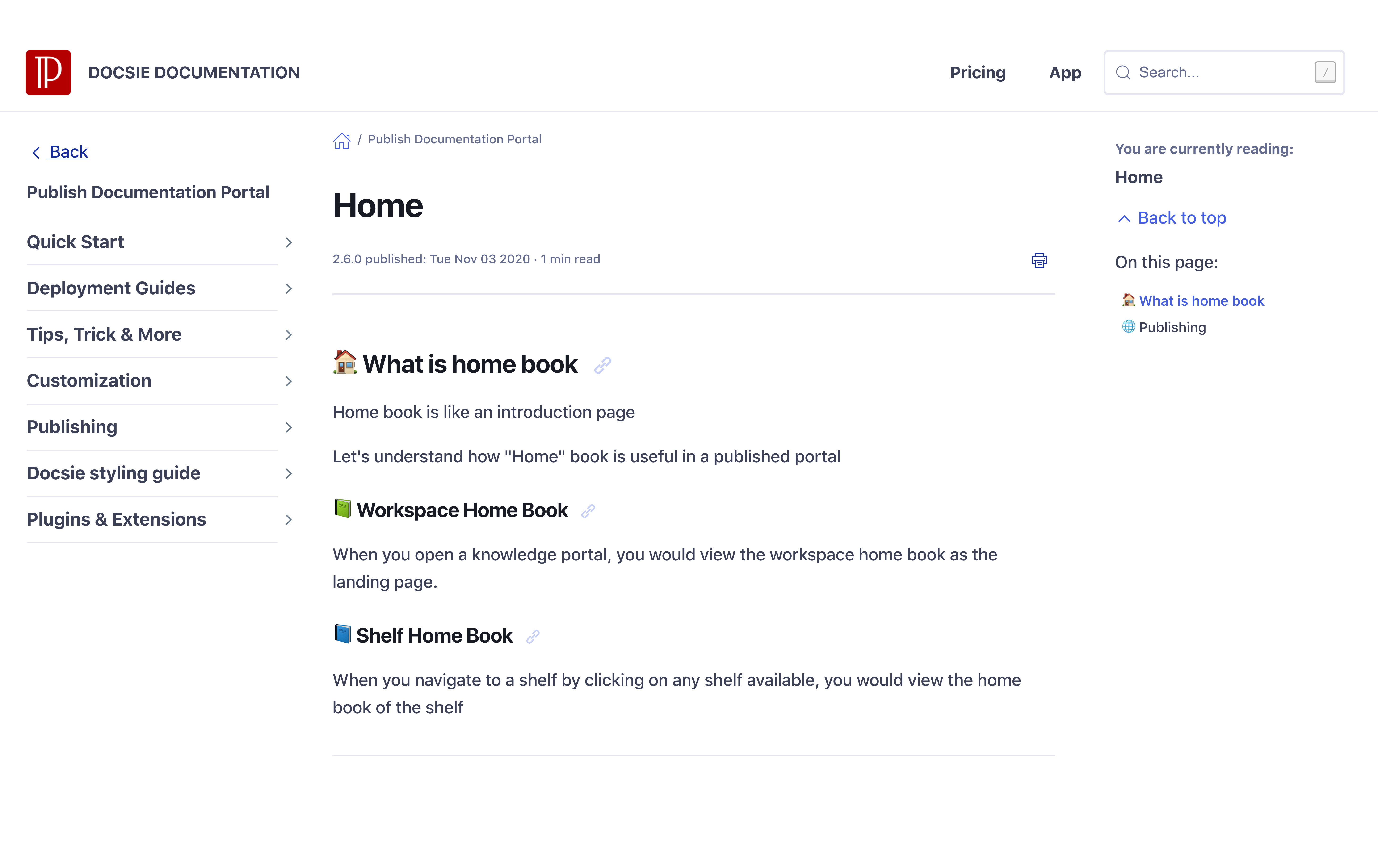The image size is (1378, 868).
Task: Click the print page icon
Action: pos(1039,260)
